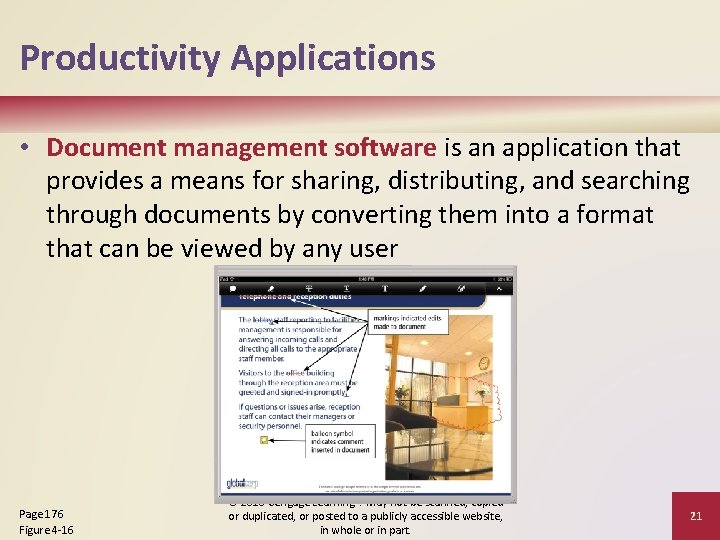
Task: Open the yellow comment balloon in document
Action: click(264, 440)
